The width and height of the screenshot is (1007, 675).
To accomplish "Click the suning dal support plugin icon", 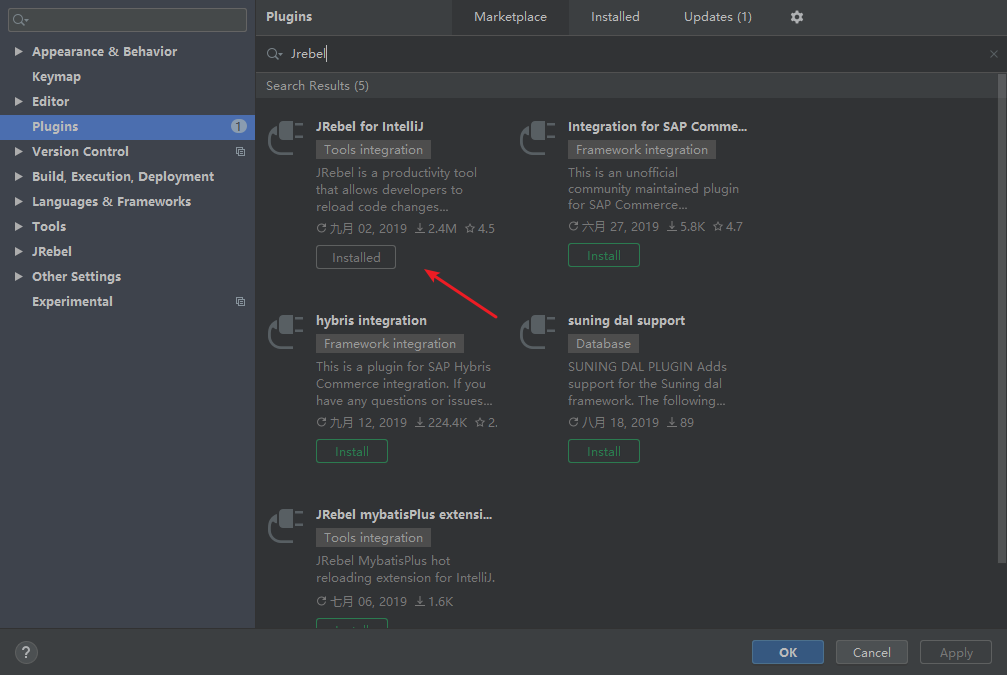I will coord(538,332).
